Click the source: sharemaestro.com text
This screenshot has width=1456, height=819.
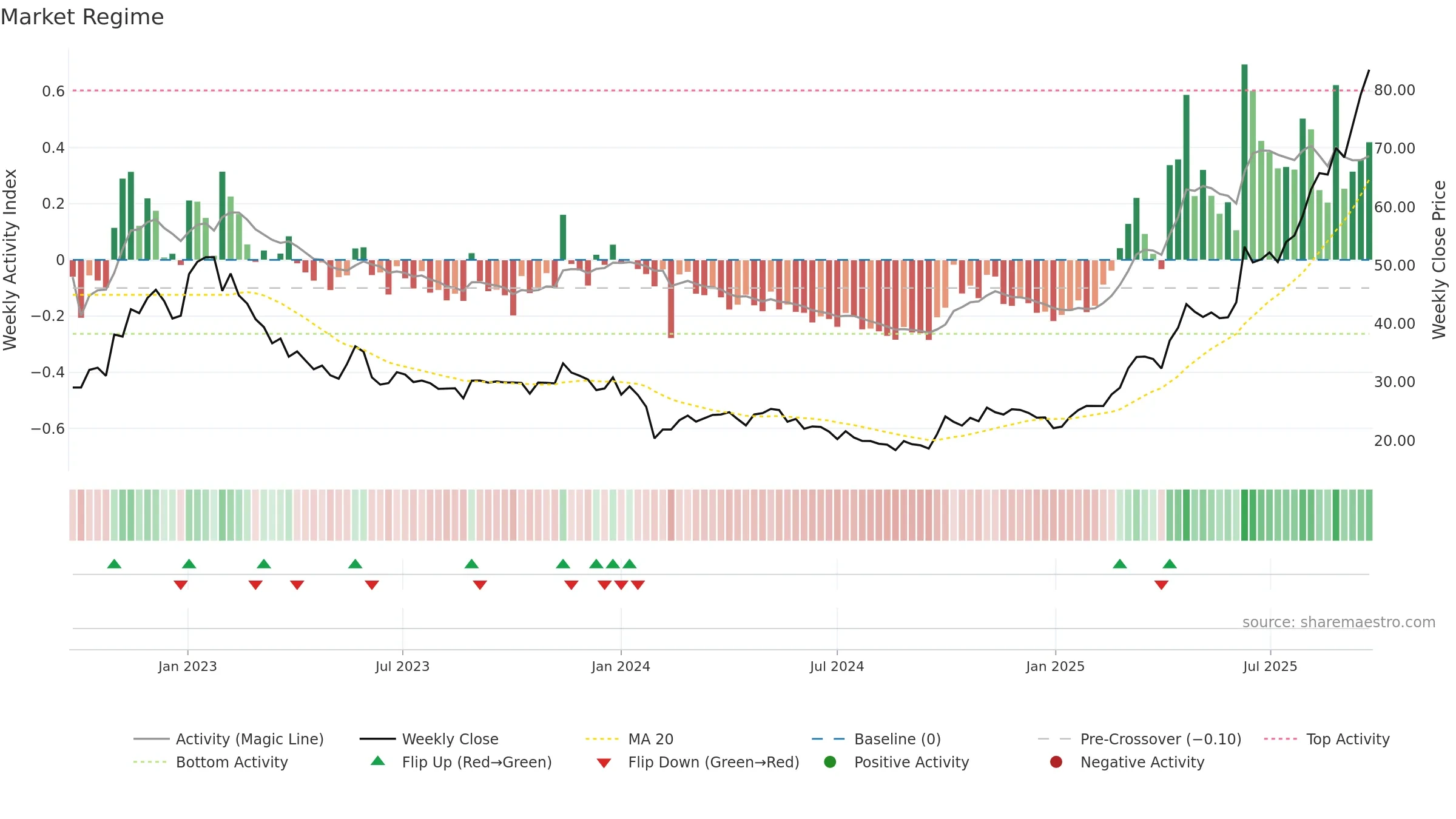1339,622
